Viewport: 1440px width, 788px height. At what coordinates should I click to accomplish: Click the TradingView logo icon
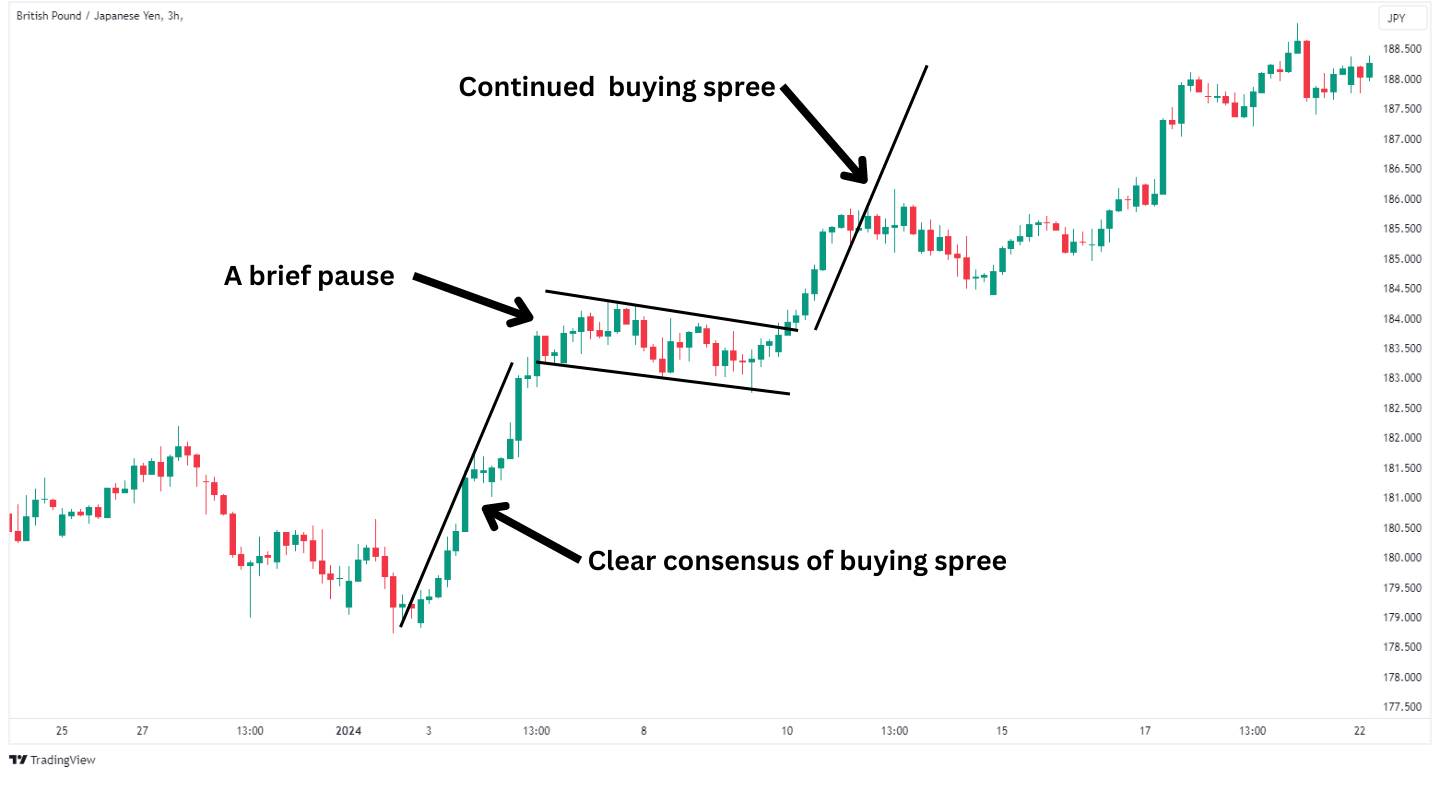17,760
